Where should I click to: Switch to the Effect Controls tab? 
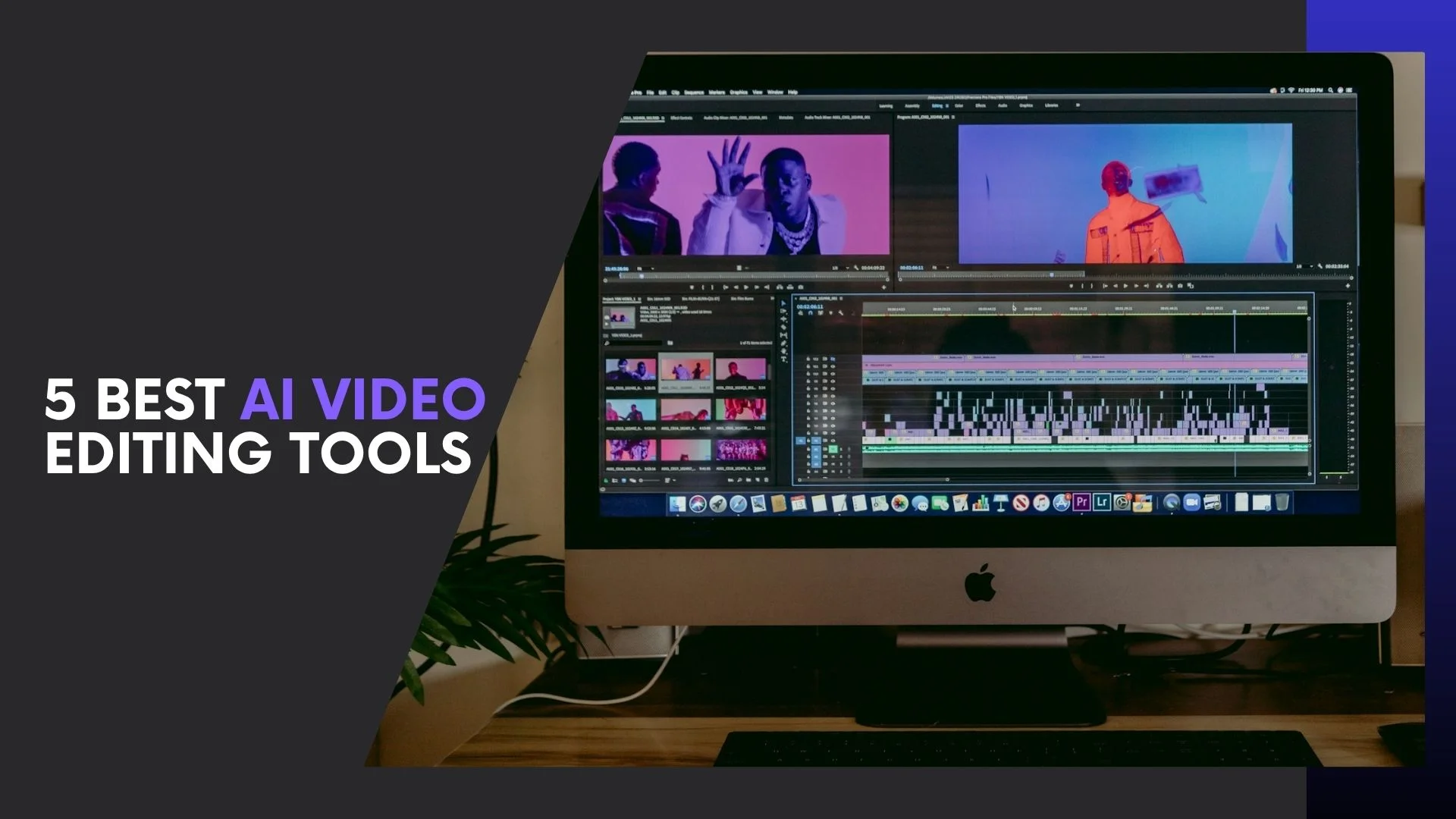[681, 118]
